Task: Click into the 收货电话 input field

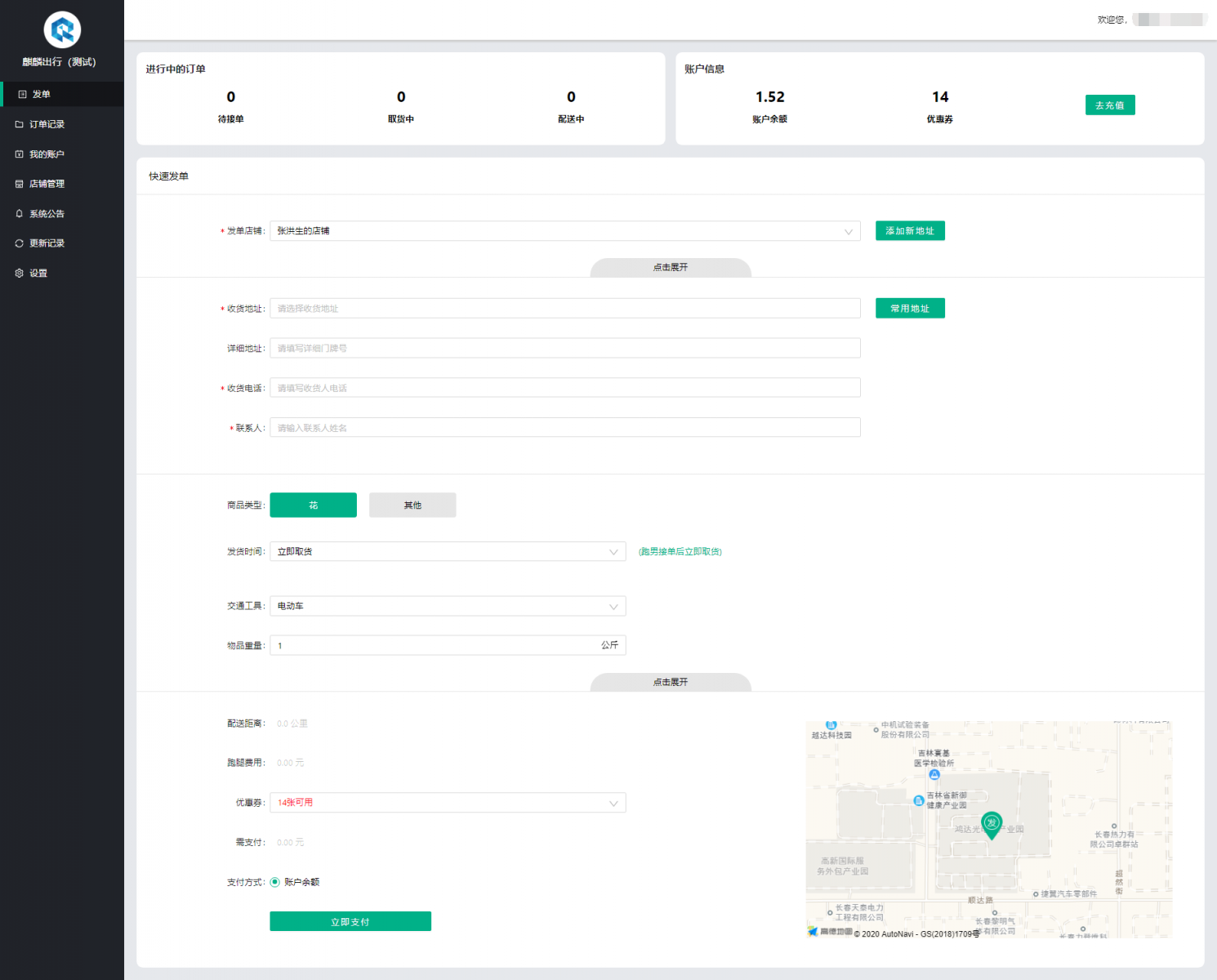Action: pyautogui.click(x=564, y=388)
